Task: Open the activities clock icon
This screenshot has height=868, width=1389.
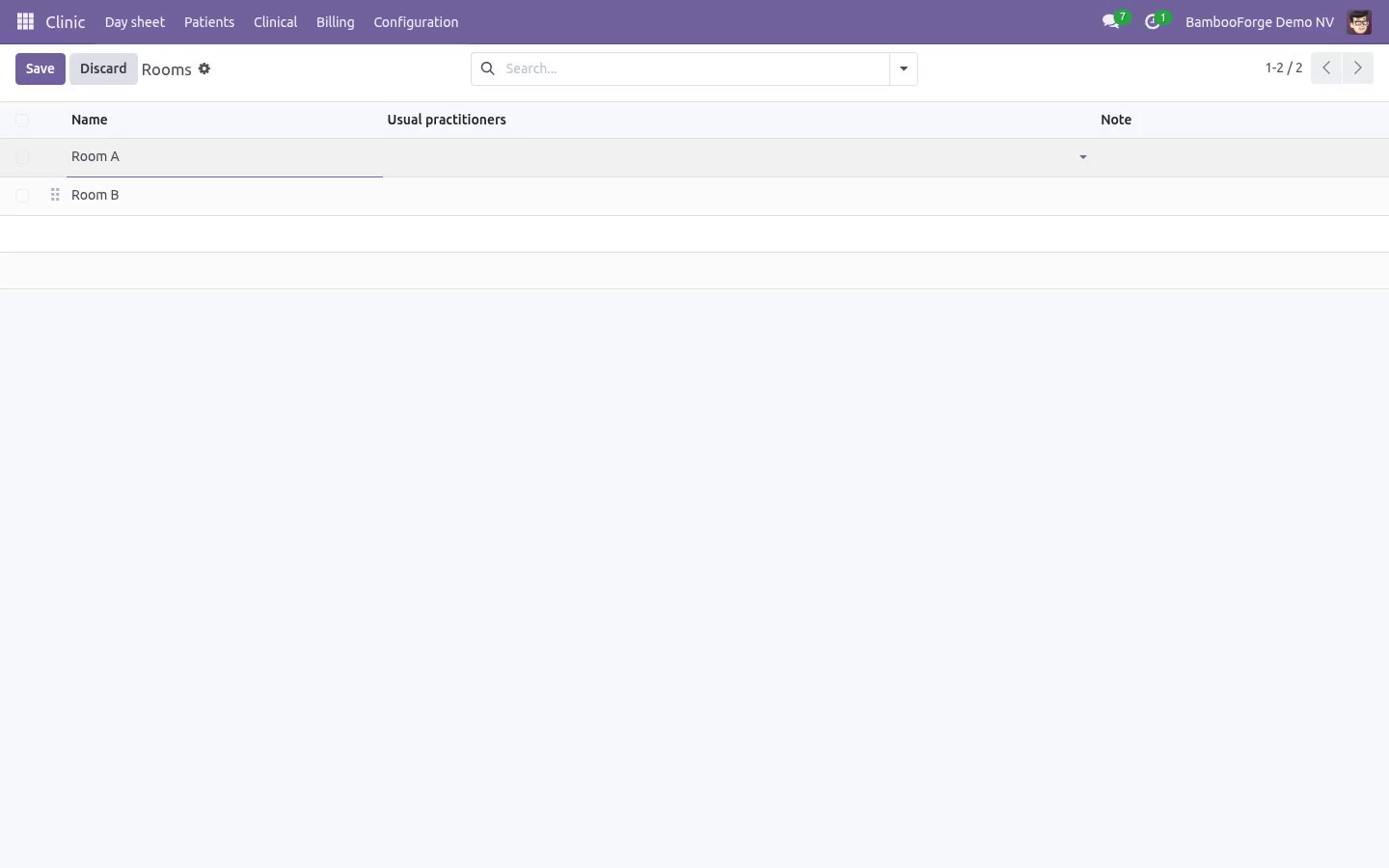Action: [1153, 21]
